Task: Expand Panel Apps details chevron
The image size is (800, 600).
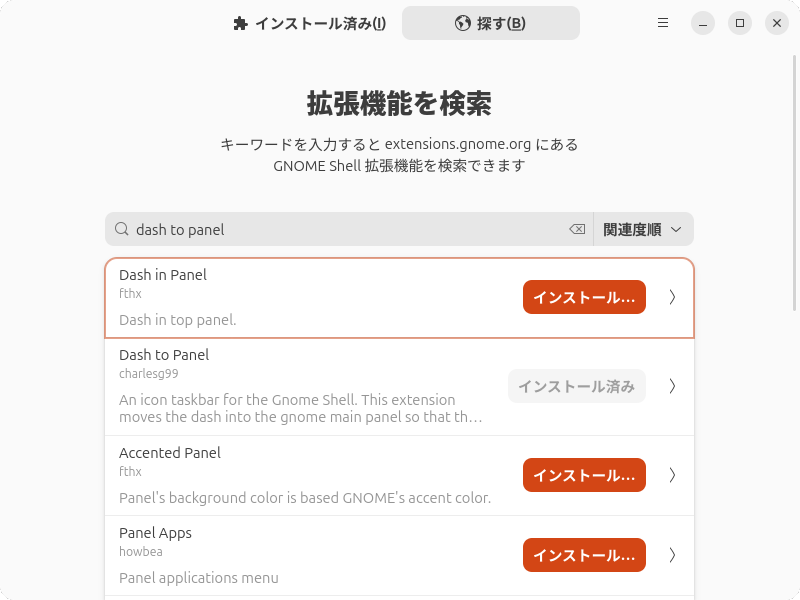Action: 673,555
